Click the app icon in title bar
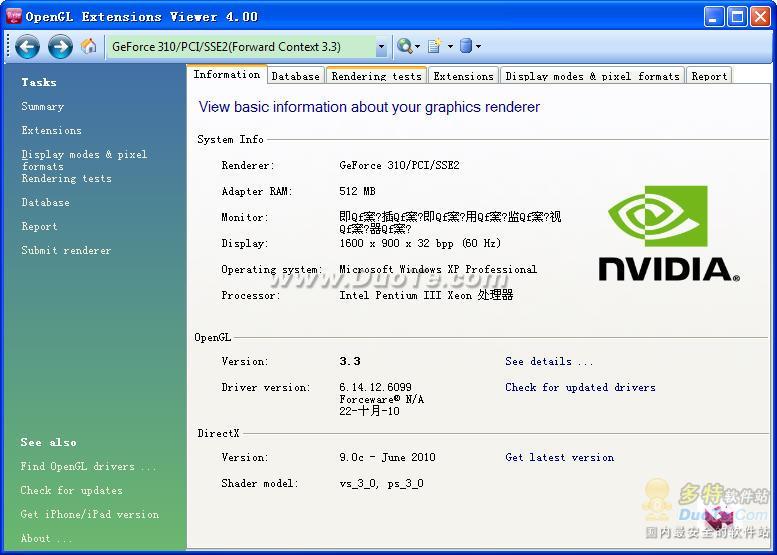This screenshot has height=555, width=777. coord(13,16)
